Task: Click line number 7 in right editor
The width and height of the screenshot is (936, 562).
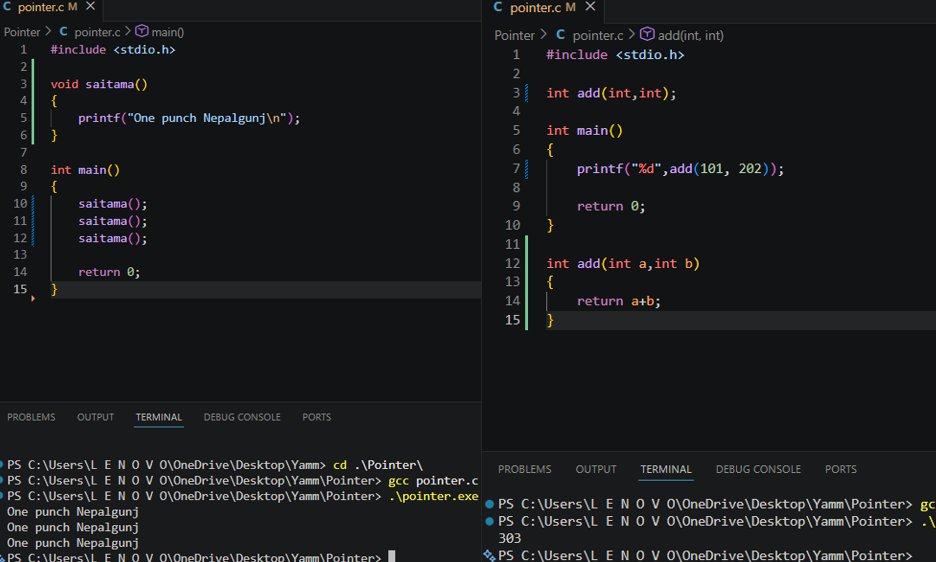Action: pos(516,169)
